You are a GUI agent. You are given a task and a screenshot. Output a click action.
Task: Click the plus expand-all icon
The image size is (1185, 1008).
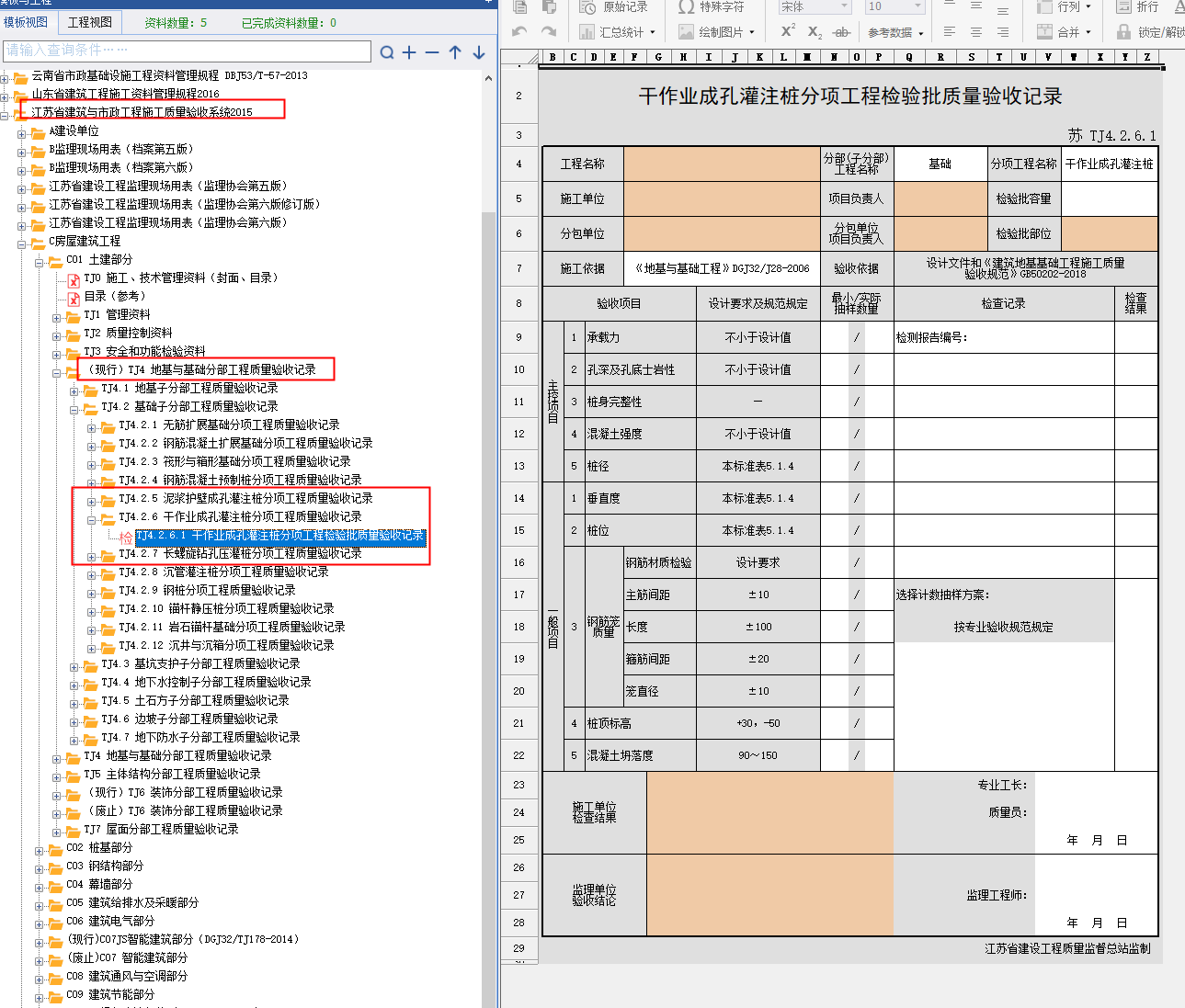coord(409,52)
